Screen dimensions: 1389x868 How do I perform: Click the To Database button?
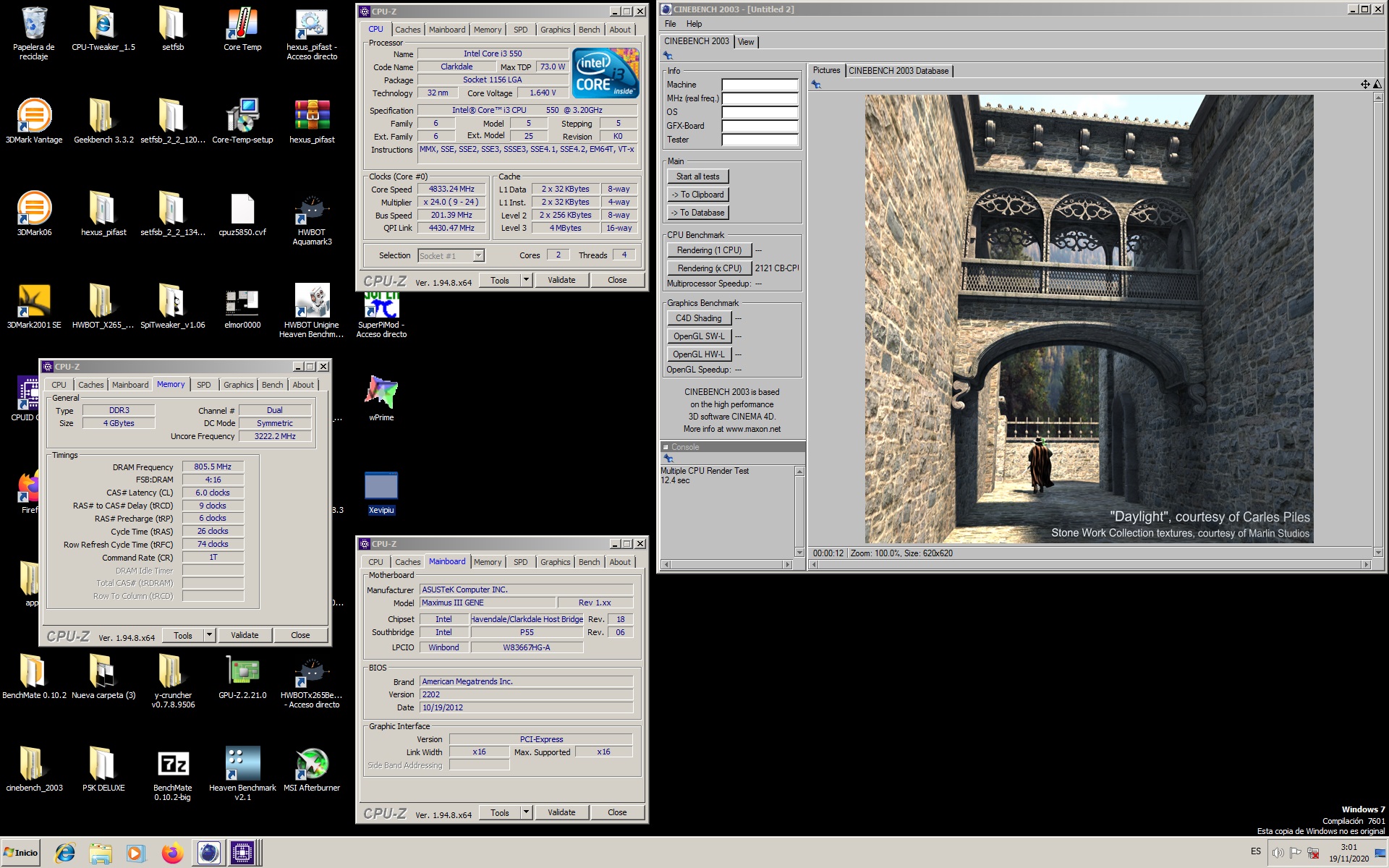pos(697,213)
